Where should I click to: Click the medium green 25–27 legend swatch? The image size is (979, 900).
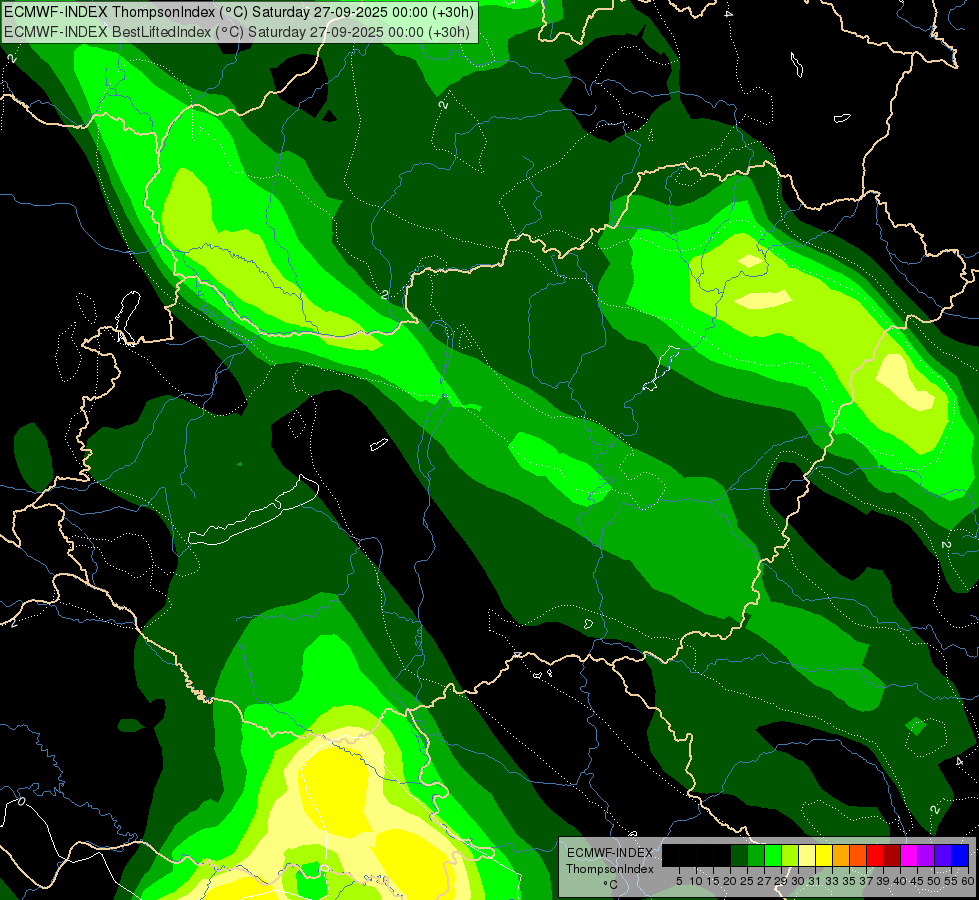(x=755, y=855)
